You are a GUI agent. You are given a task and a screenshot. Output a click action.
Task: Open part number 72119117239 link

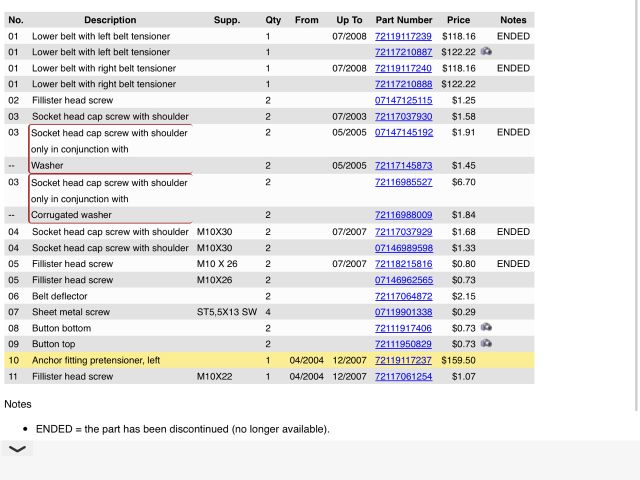[403, 36]
